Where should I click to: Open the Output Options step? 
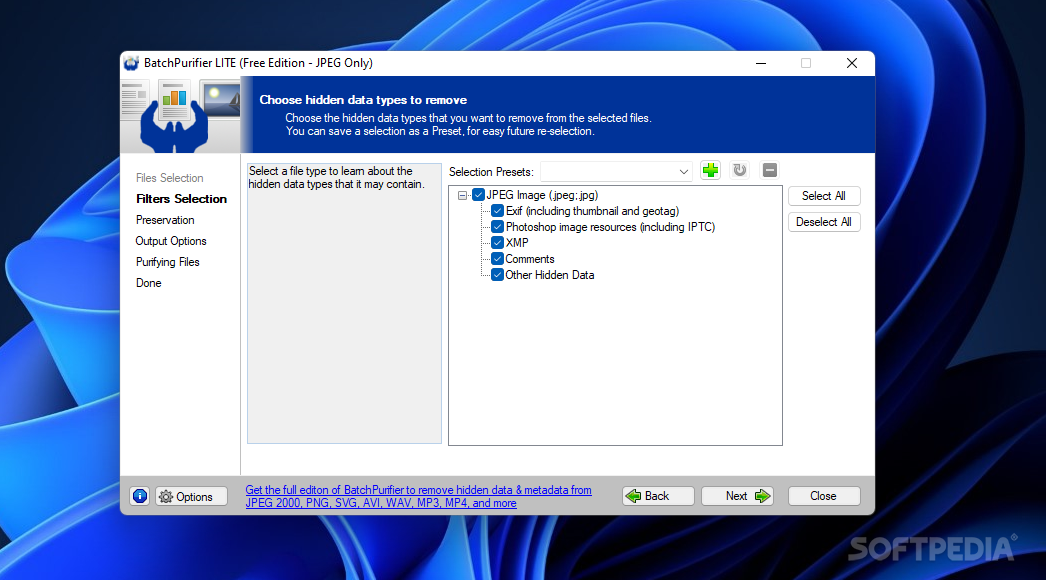click(x=171, y=241)
